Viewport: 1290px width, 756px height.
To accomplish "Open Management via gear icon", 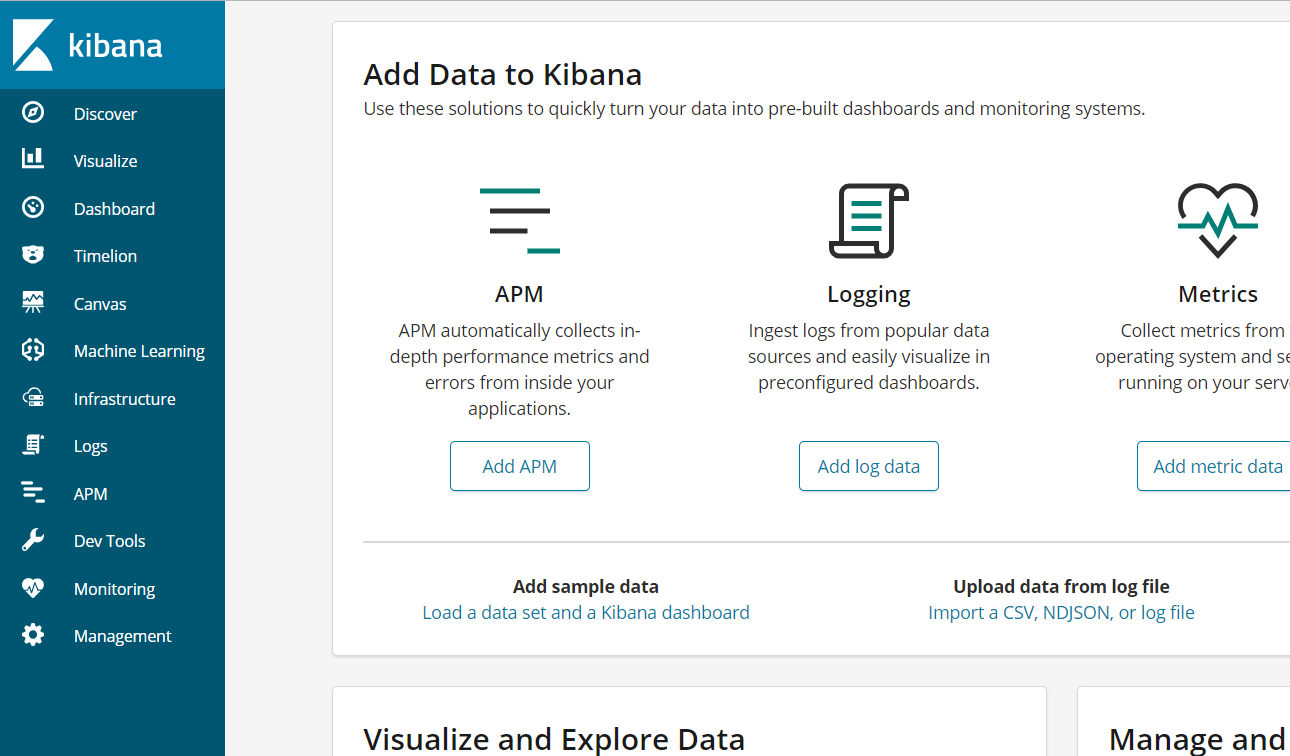I will [33, 635].
